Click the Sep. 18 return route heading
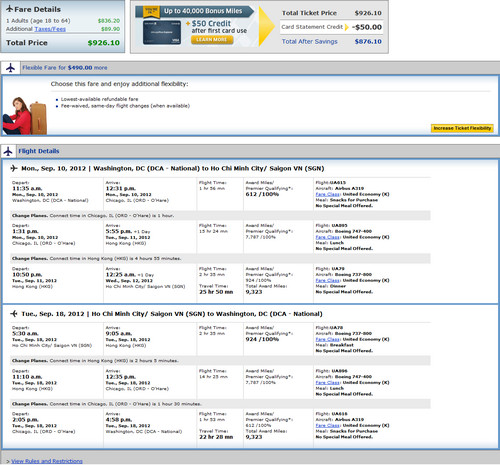Viewport: 500px width, 465px height. (172, 314)
